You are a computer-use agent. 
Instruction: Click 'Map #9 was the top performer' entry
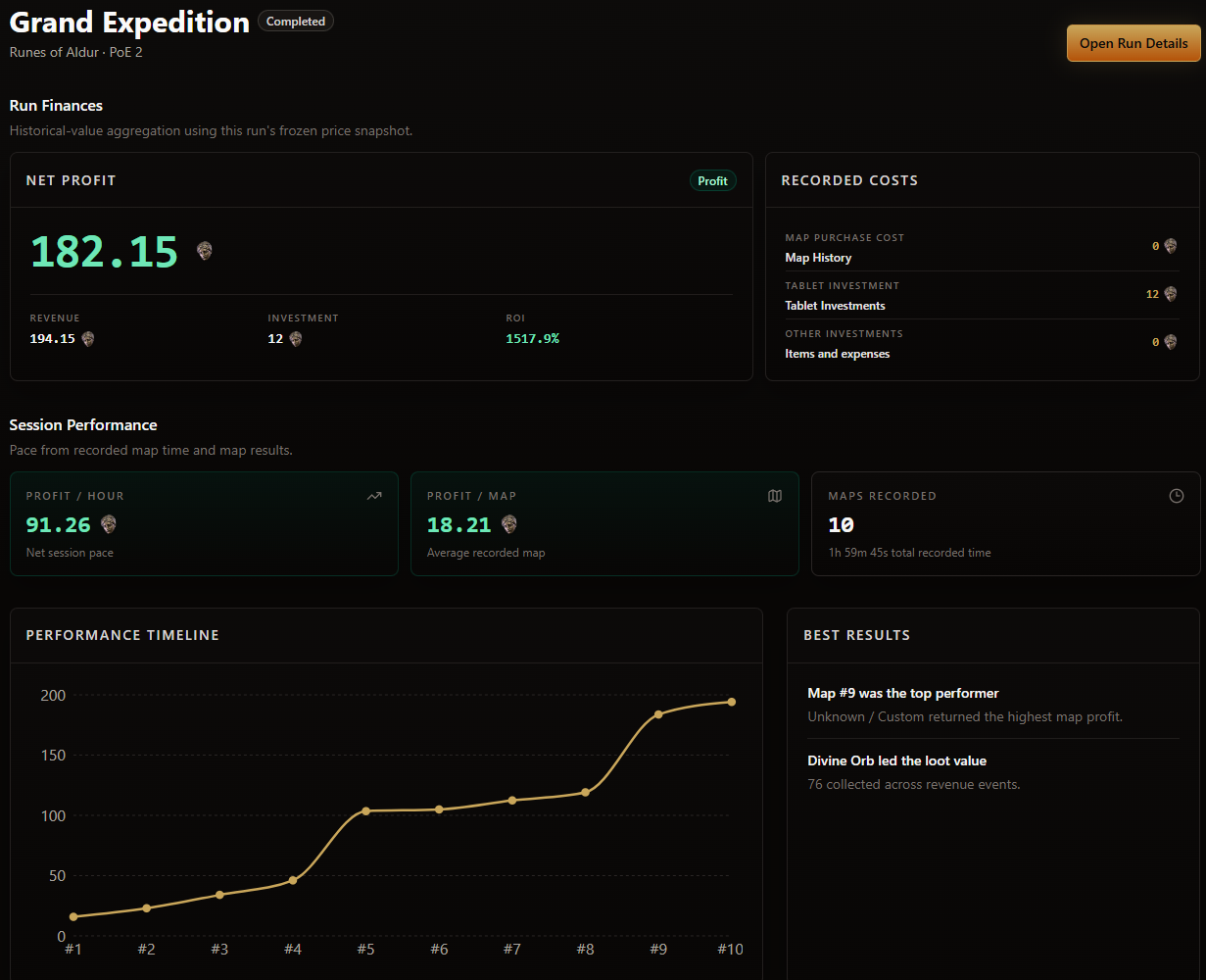click(993, 705)
